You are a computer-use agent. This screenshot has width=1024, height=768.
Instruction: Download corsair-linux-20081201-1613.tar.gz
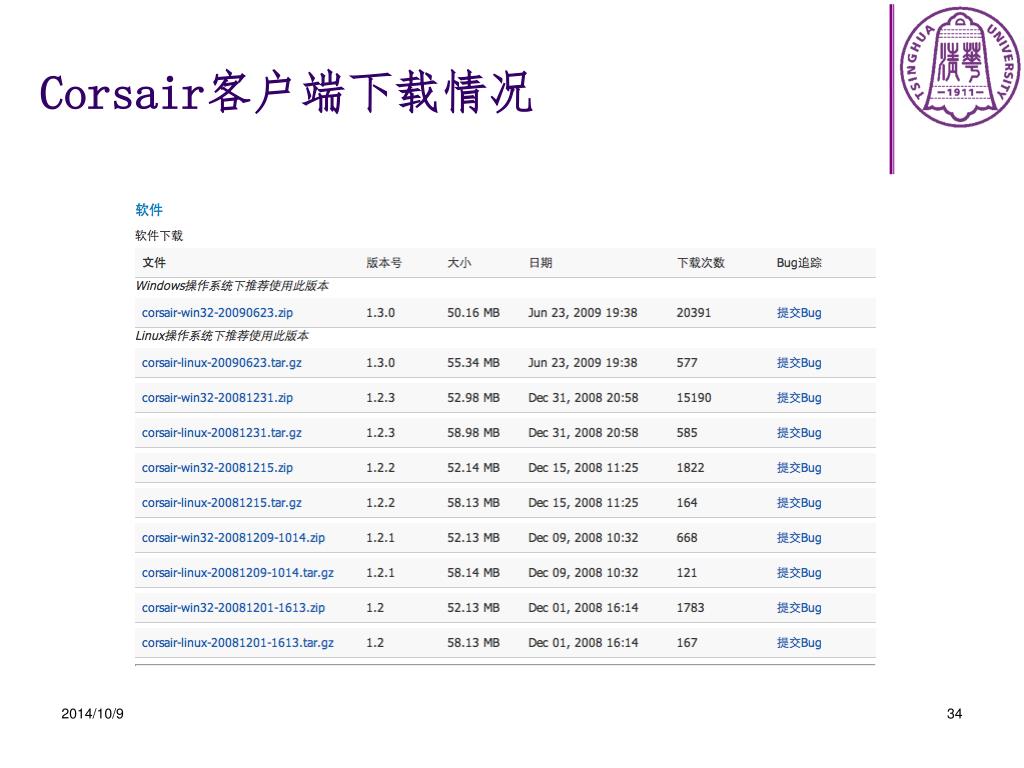238,643
